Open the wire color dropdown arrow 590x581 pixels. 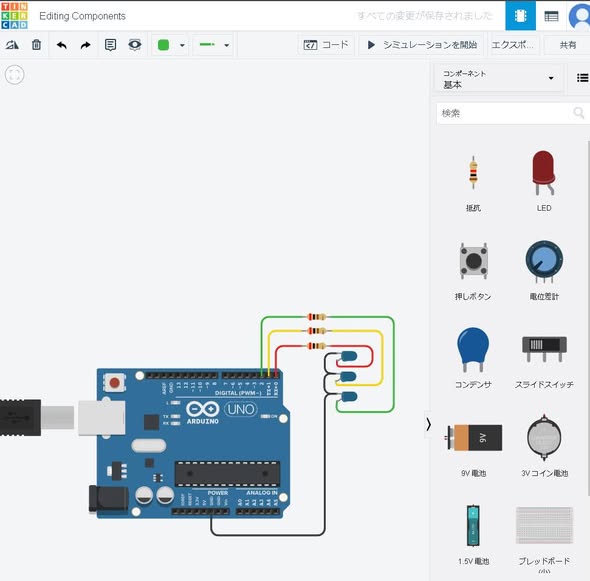(182, 45)
